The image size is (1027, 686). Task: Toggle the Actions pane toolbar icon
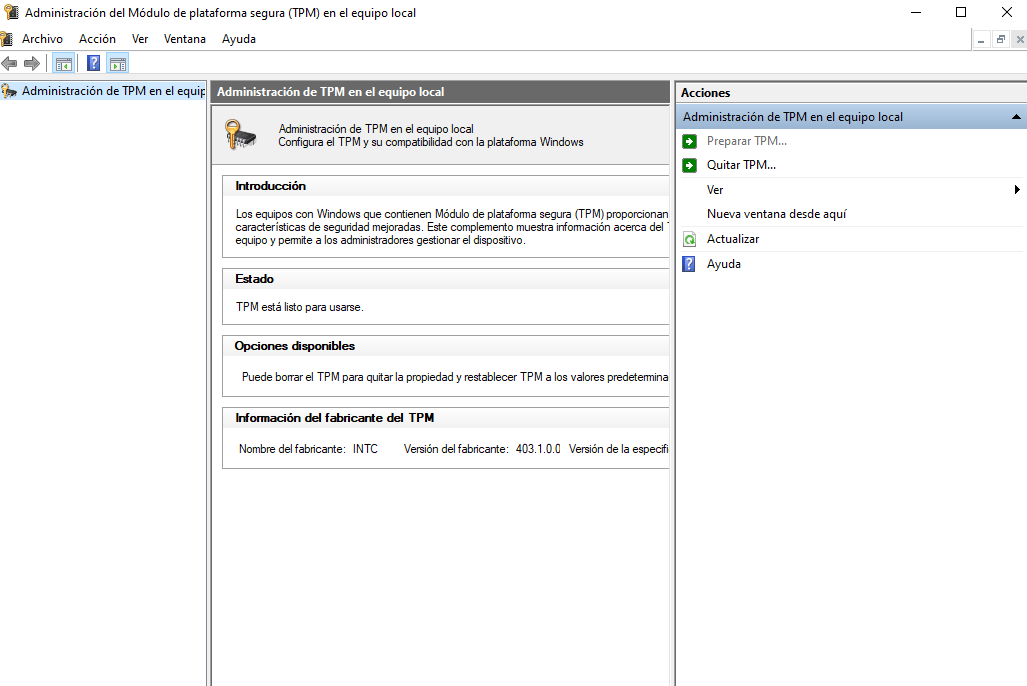click(x=118, y=64)
